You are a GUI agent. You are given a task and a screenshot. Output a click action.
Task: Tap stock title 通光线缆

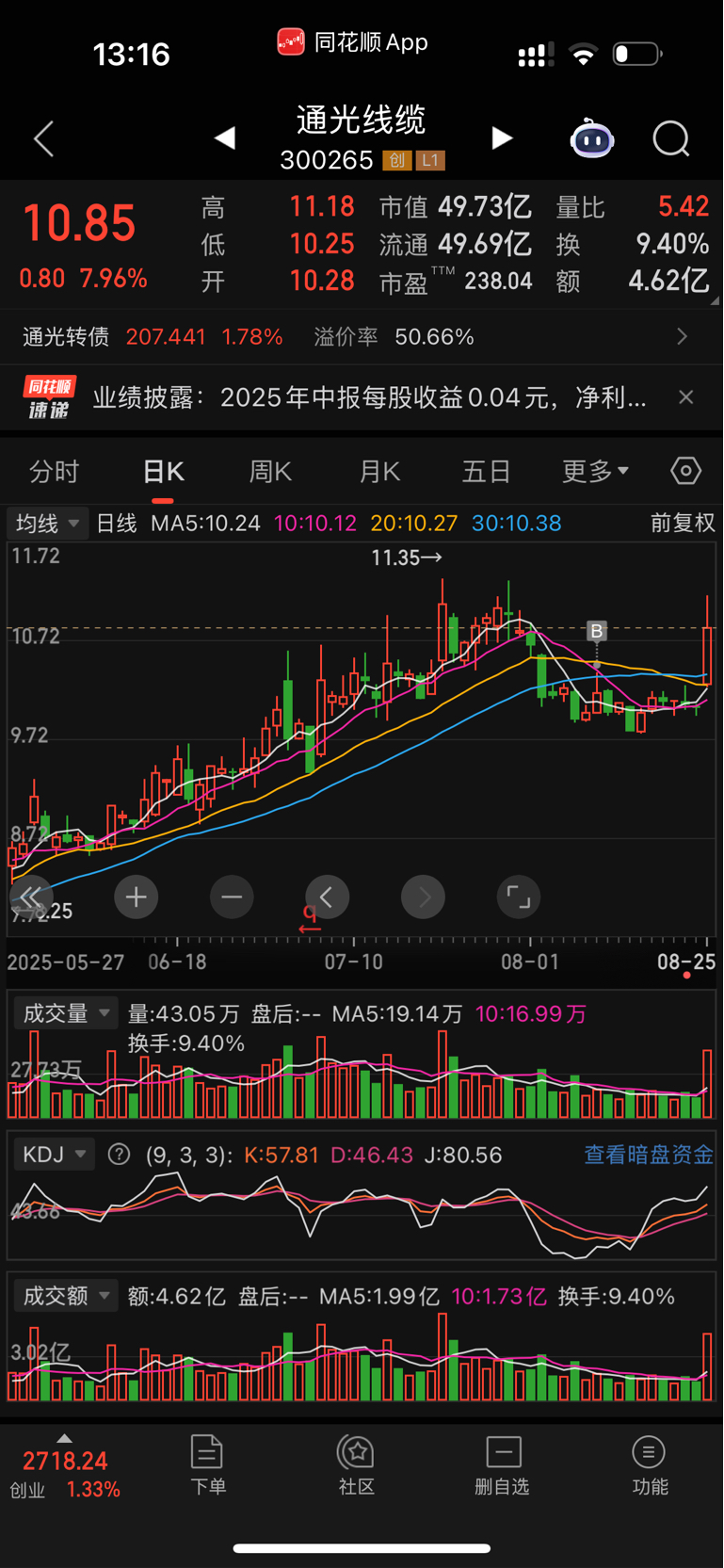tap(361, 120)
